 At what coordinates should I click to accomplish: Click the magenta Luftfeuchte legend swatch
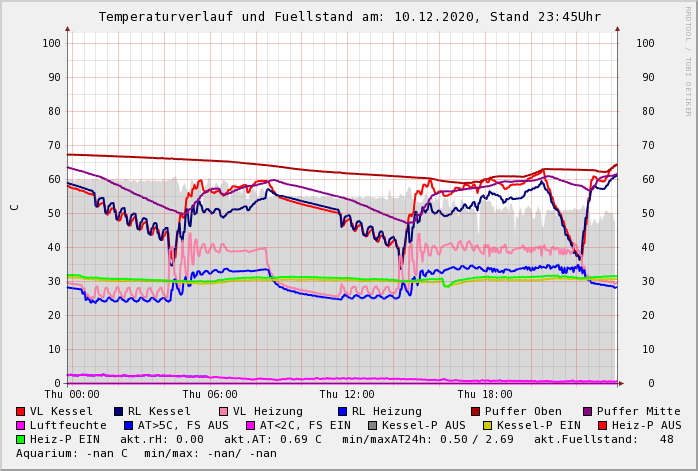click(x=20, y=425)
